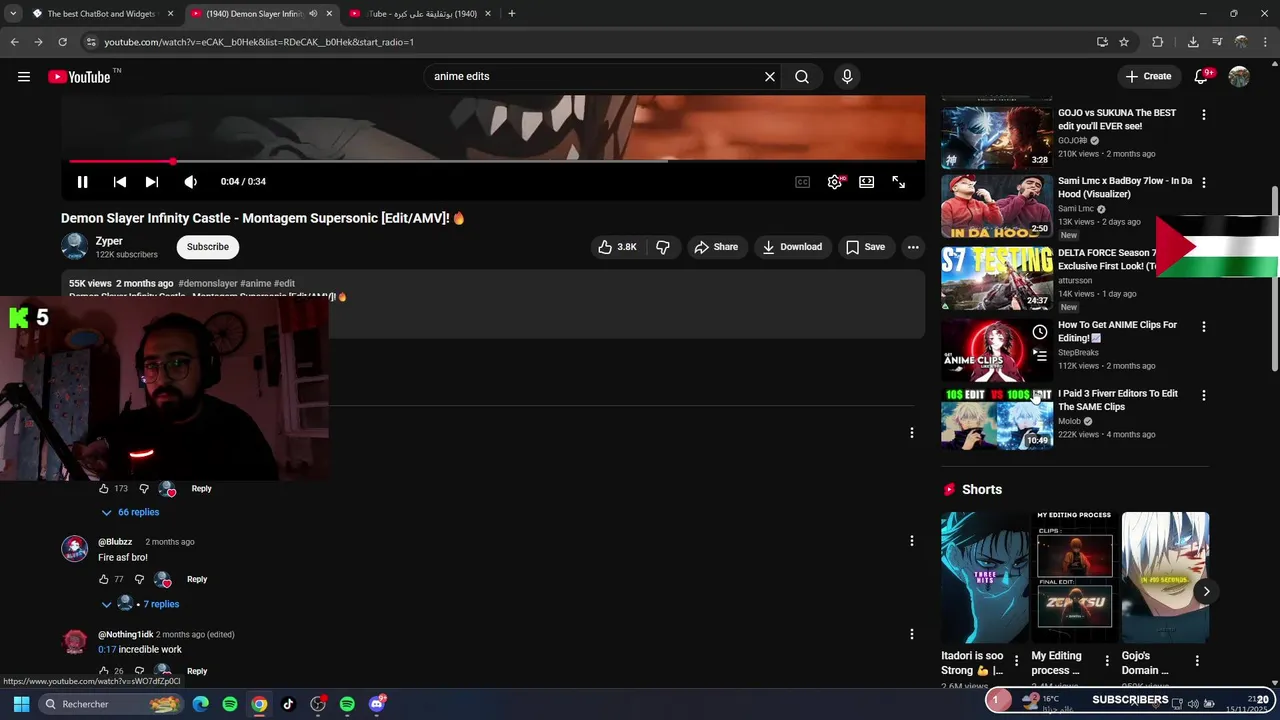Open options for I Paid 3 Fiverr Editors

(1203, 396)
